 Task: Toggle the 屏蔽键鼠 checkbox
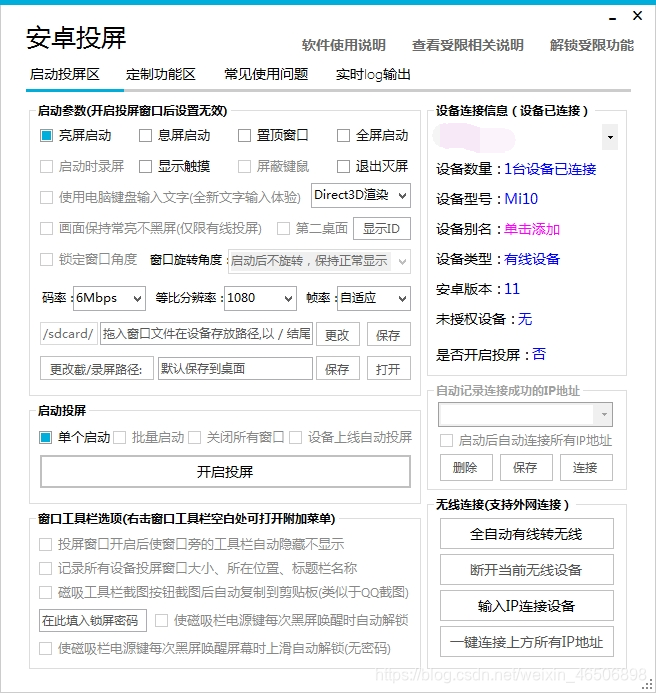[244, 167]
